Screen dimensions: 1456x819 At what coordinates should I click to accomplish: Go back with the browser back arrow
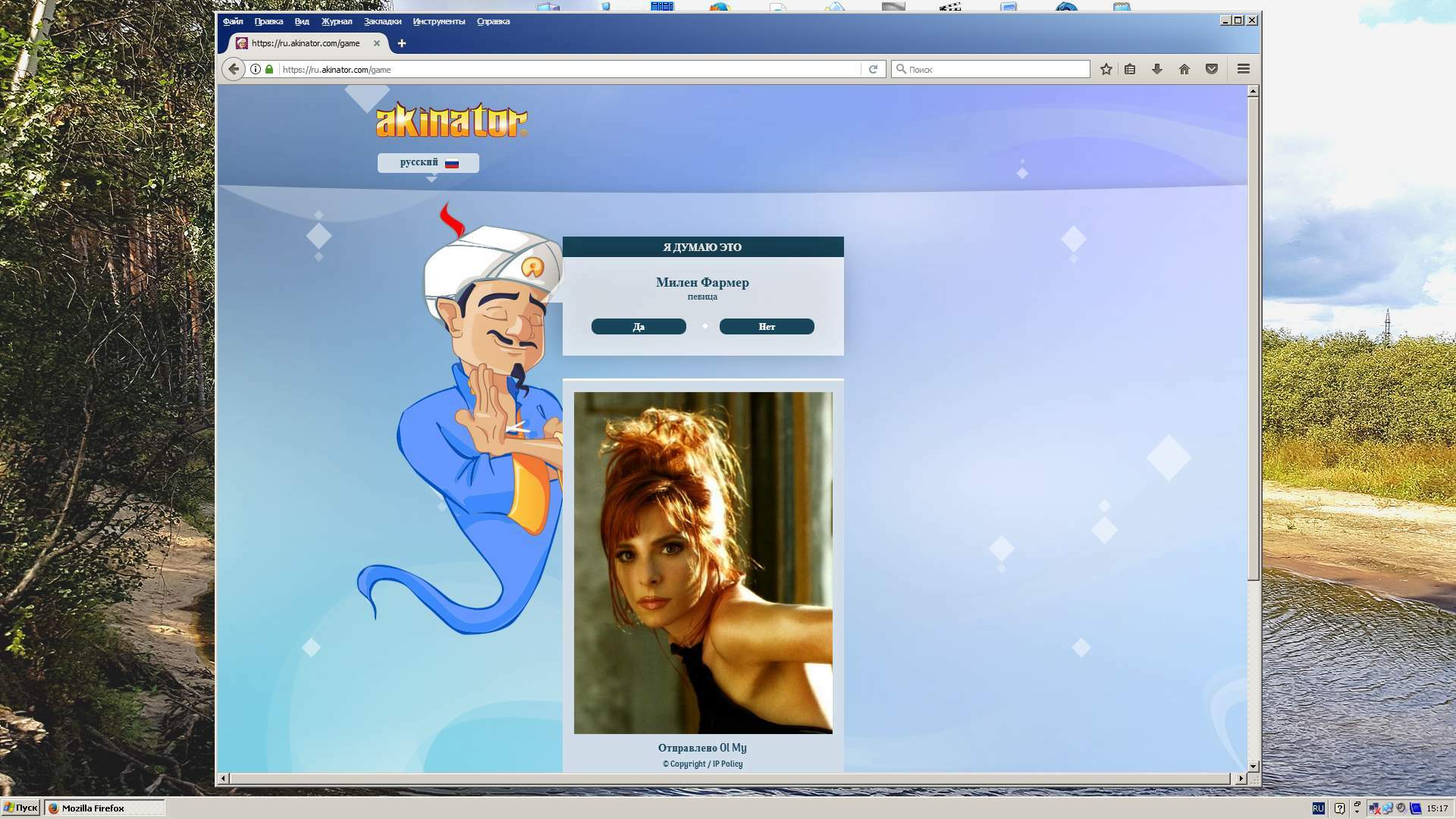(x=234, y=69)
